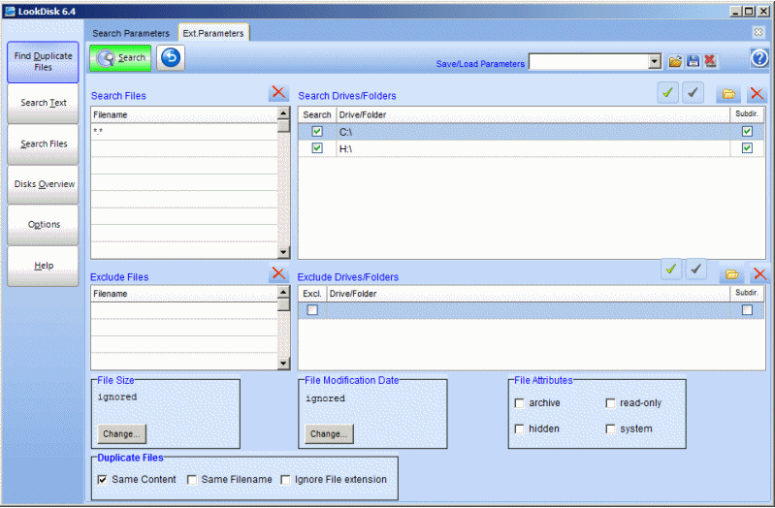Open Search Text section
This screenshot has height=508, width=775.
point(43,103)
